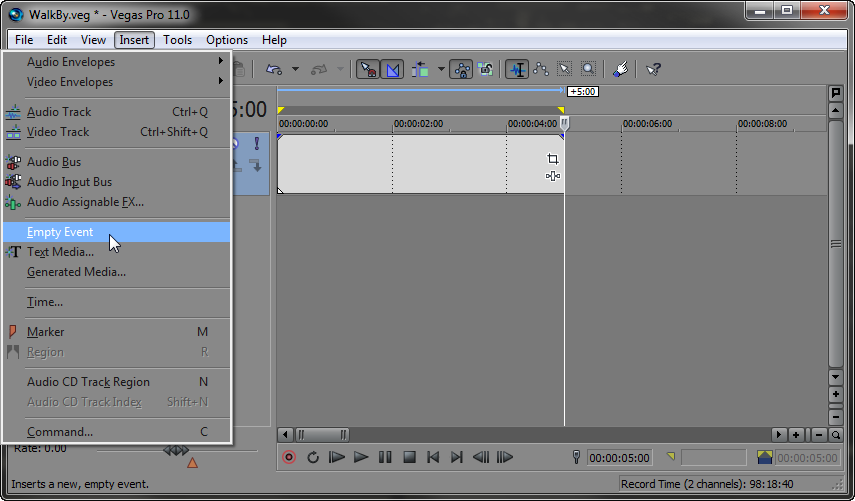
Task: Toggle the Auto Ripple button
Action: (420, 69)
